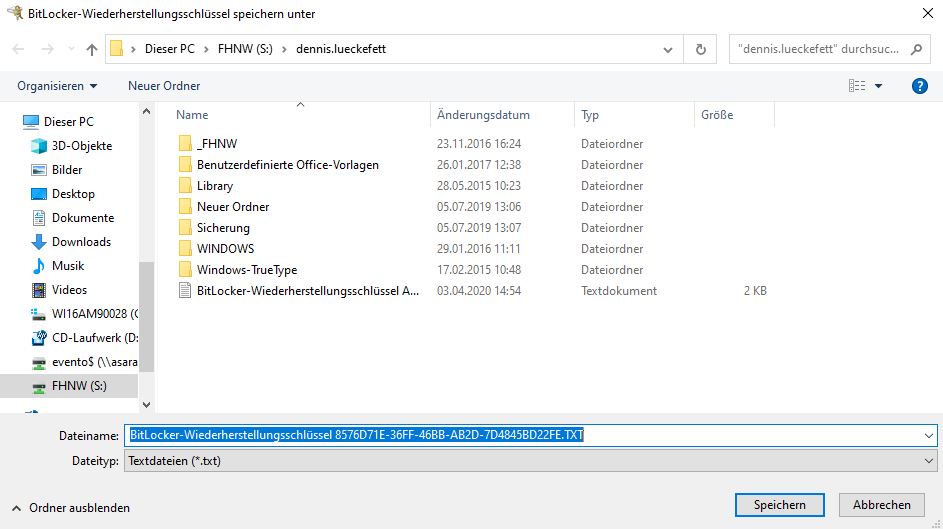Viewport: 943px width, 529px height.
Task: Click sidebar scrollbar down arrow
Action: point(146,405)
